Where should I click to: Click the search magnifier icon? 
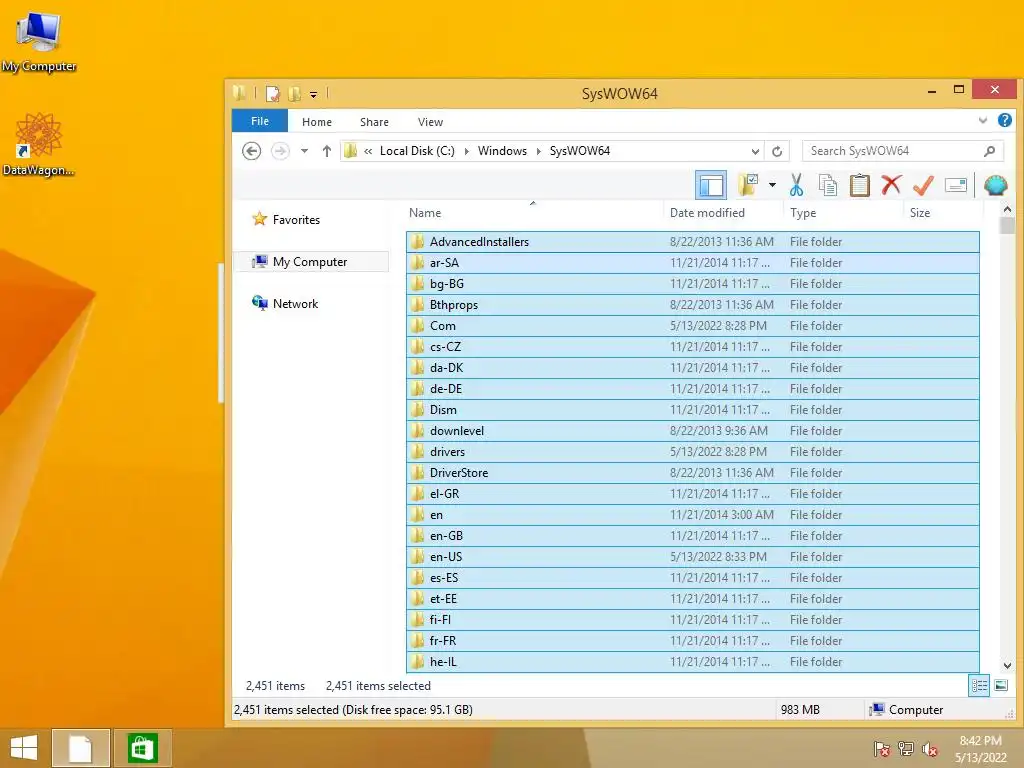coord(989,151)
